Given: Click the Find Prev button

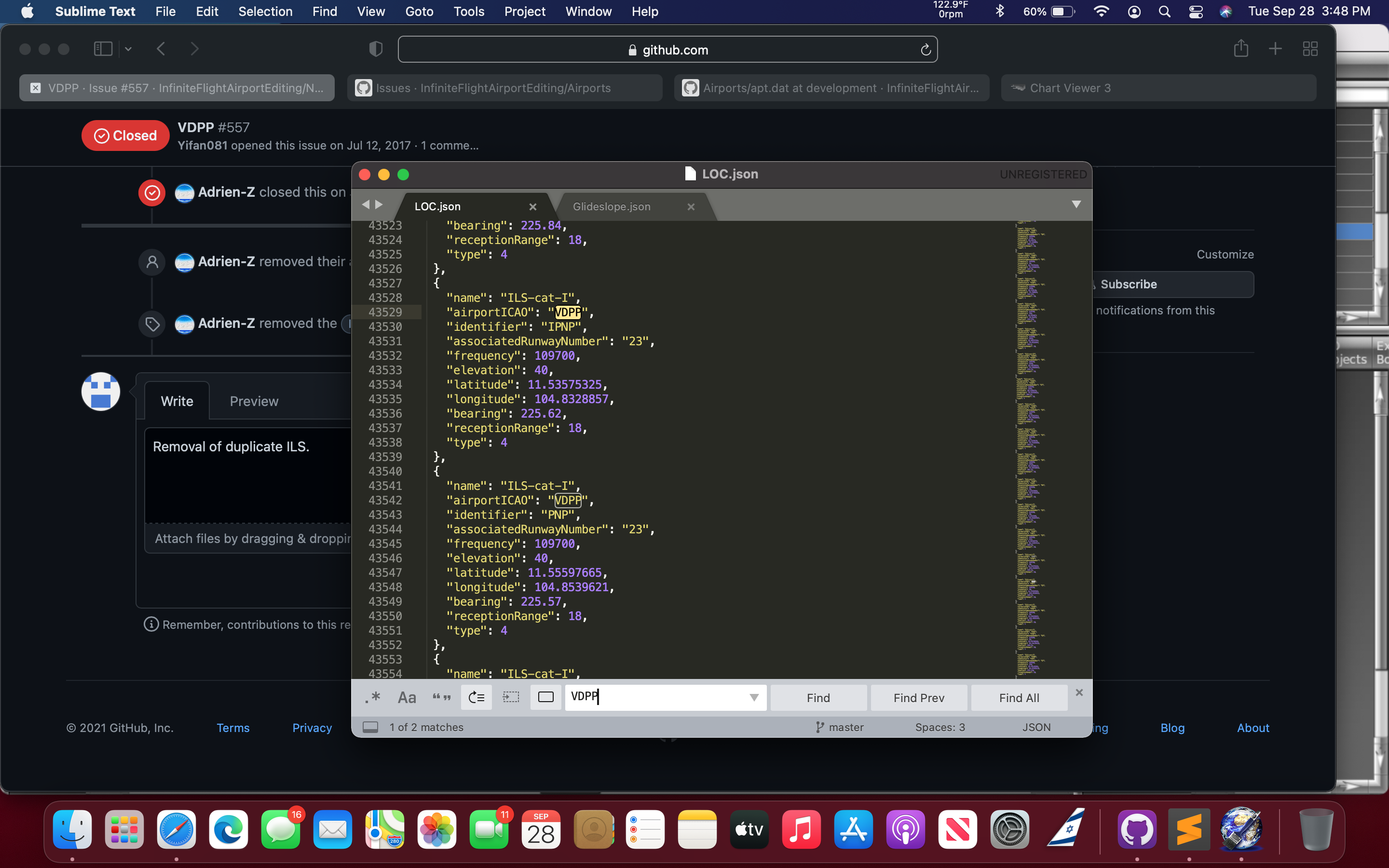Looking at the screenshot, I should pos(918,697).
